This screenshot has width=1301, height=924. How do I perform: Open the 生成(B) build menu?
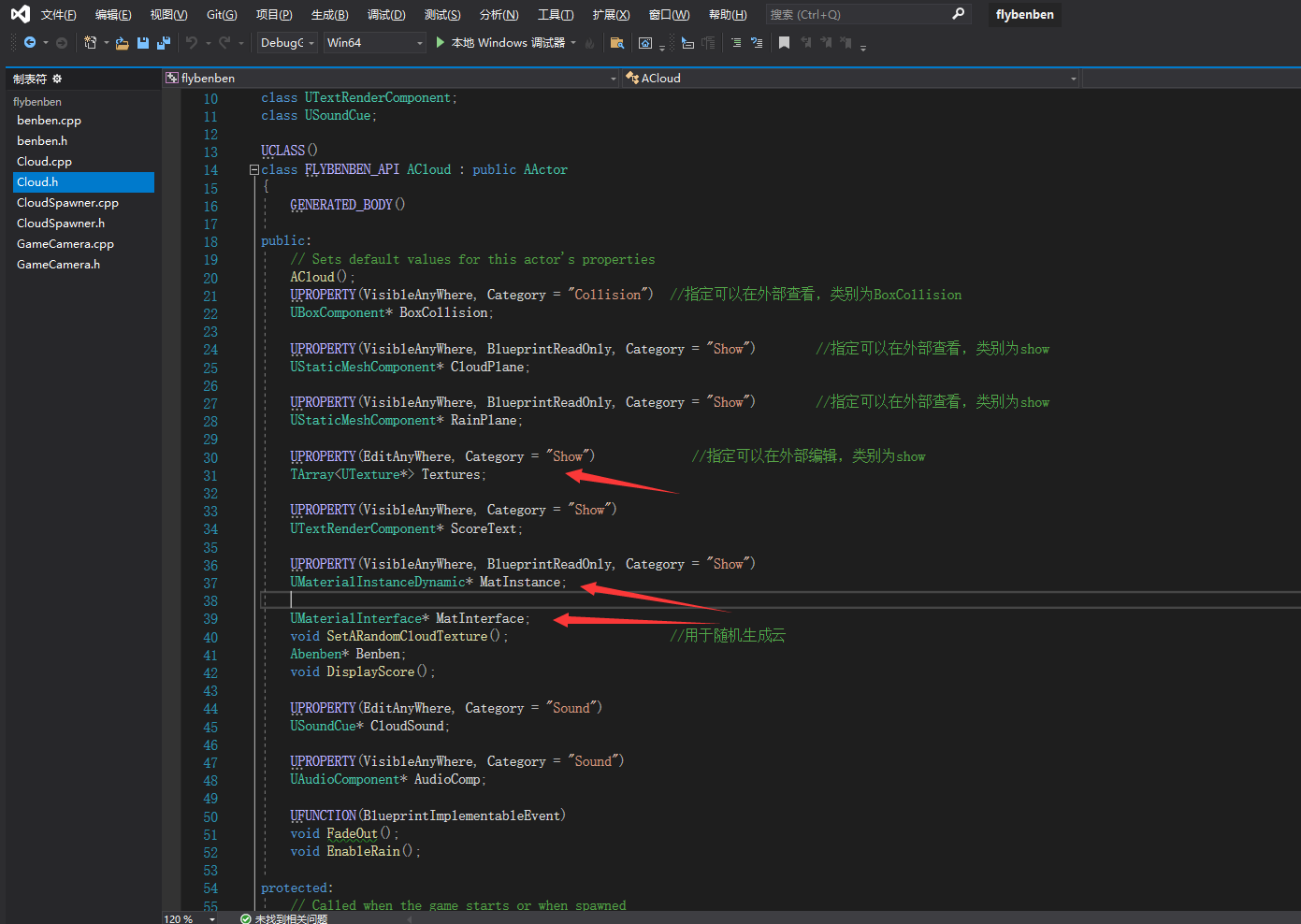[329, 15]
